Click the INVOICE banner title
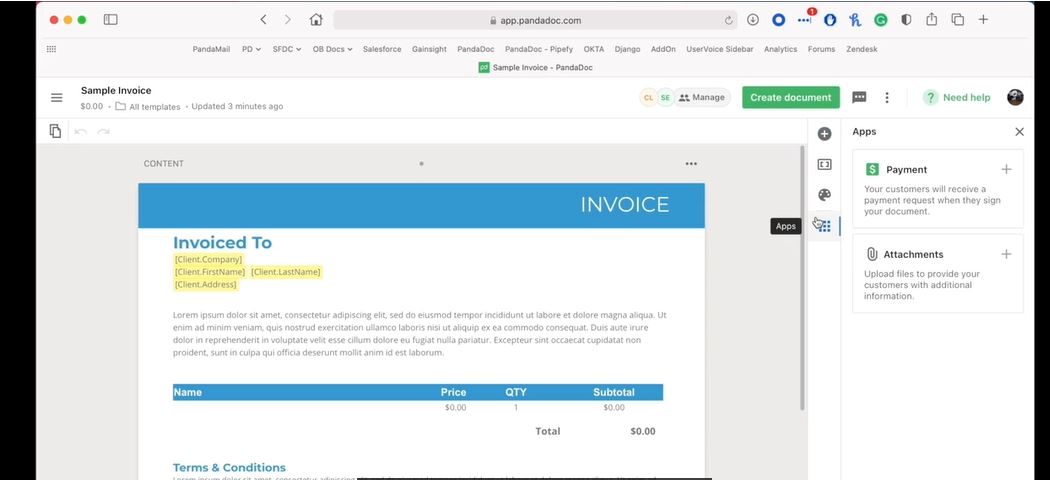Viewport: 1050px width, 480px height. pyautogui.click(x=625, y=205)
